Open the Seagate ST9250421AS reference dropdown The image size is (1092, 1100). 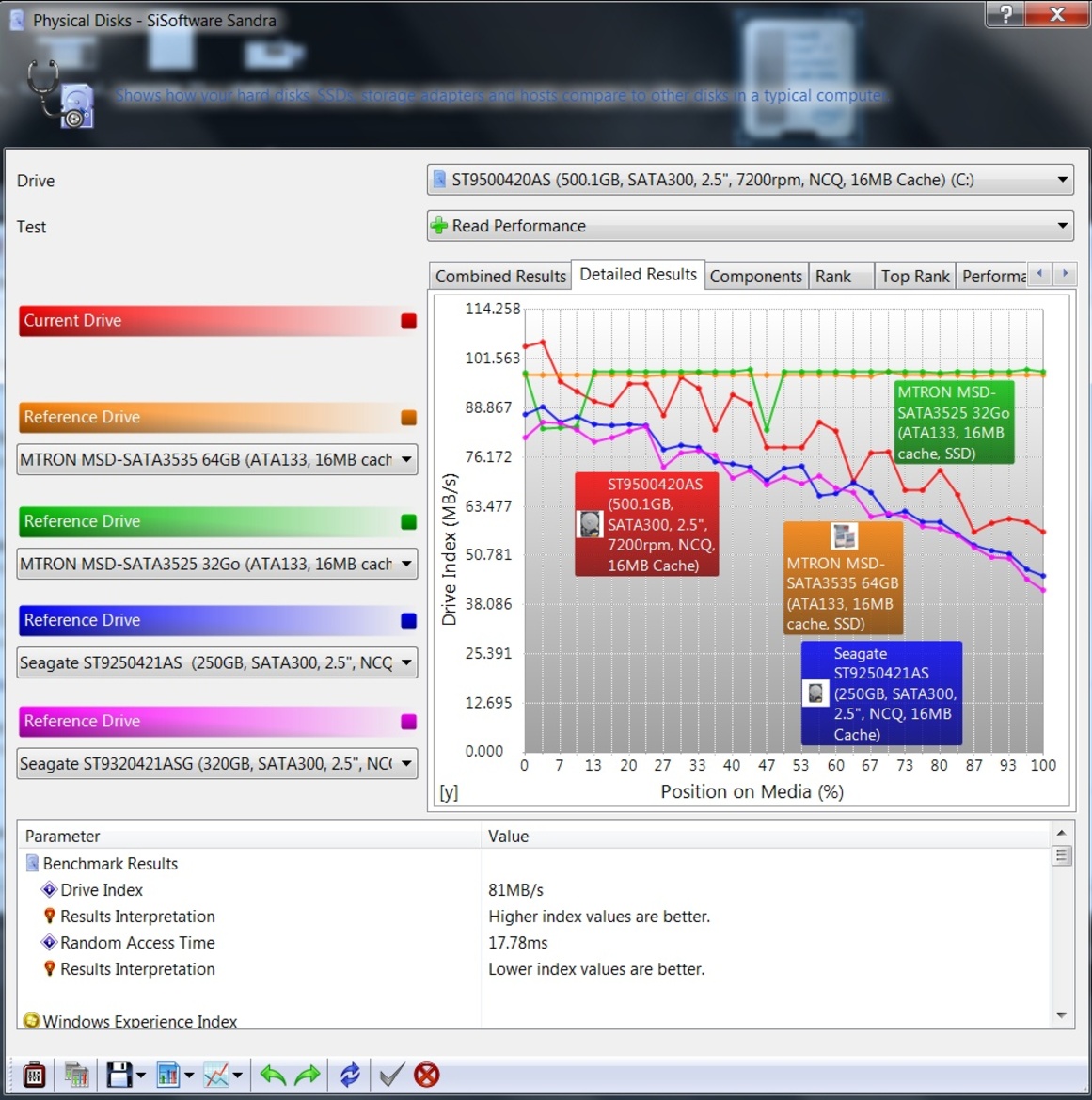(216, 663)
